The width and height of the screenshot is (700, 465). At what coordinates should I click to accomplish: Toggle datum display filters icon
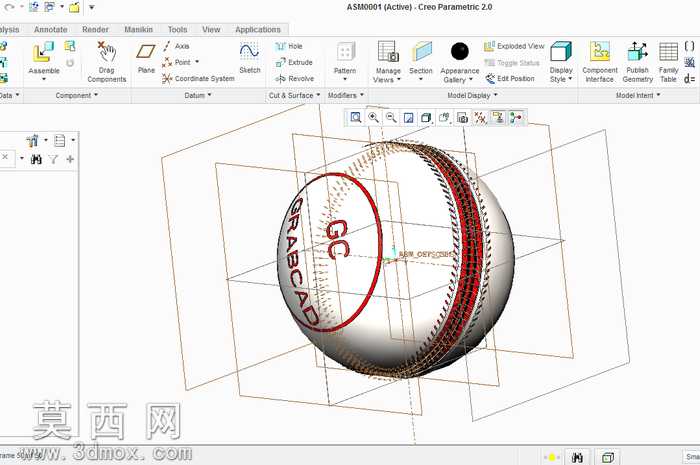click(x=480, y=118)
